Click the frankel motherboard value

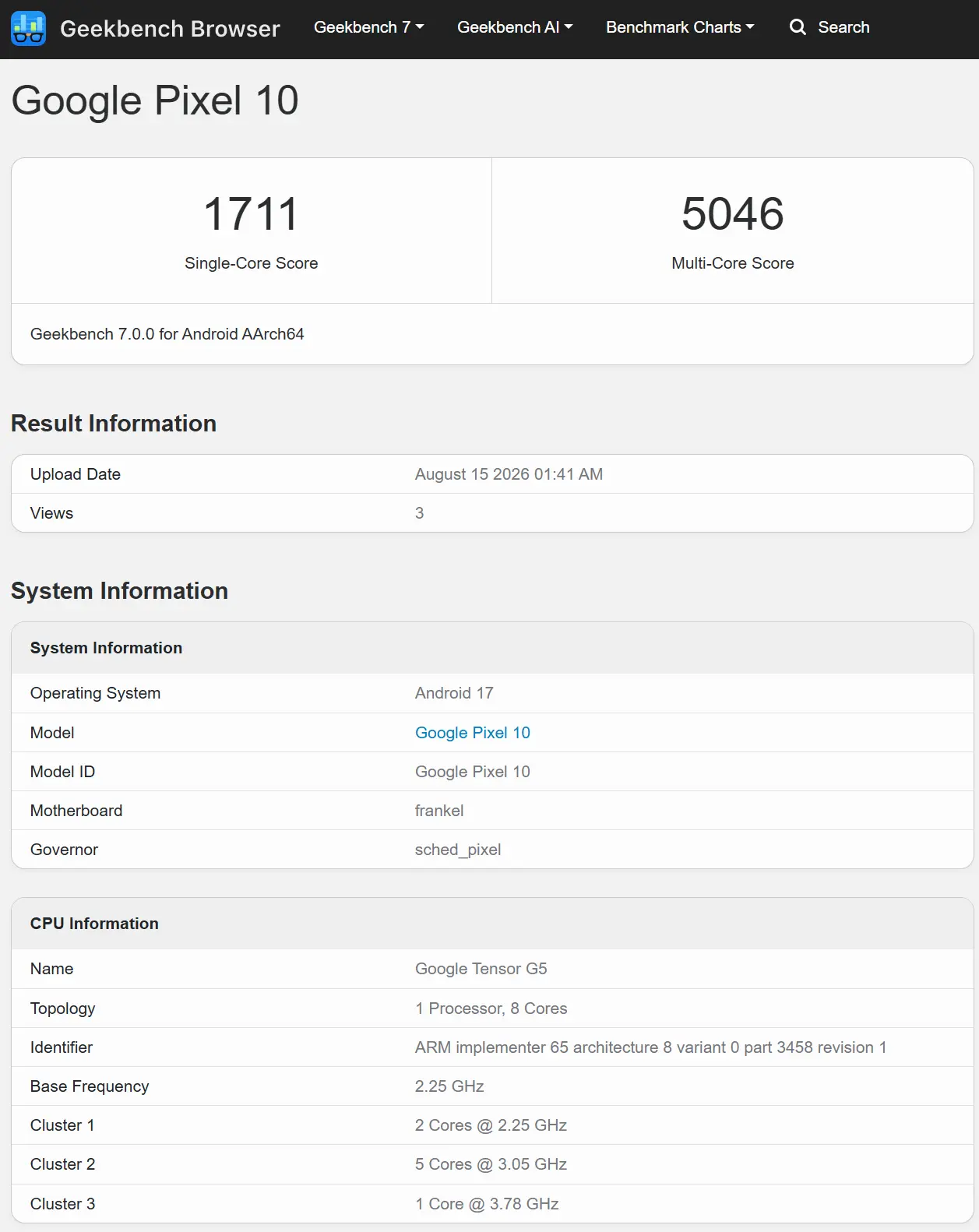click(x=439, y=811)
